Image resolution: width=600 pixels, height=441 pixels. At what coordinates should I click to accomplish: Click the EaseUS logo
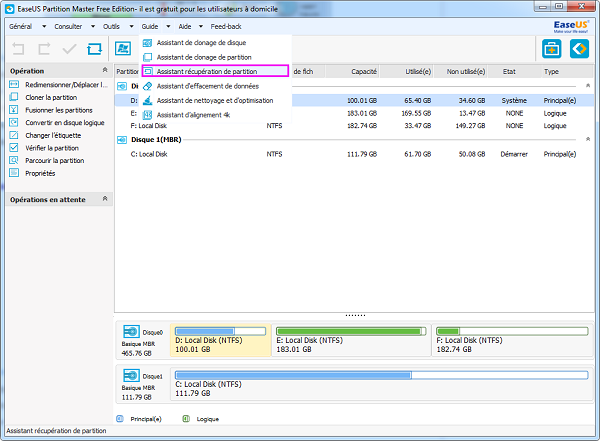[571, 26]
